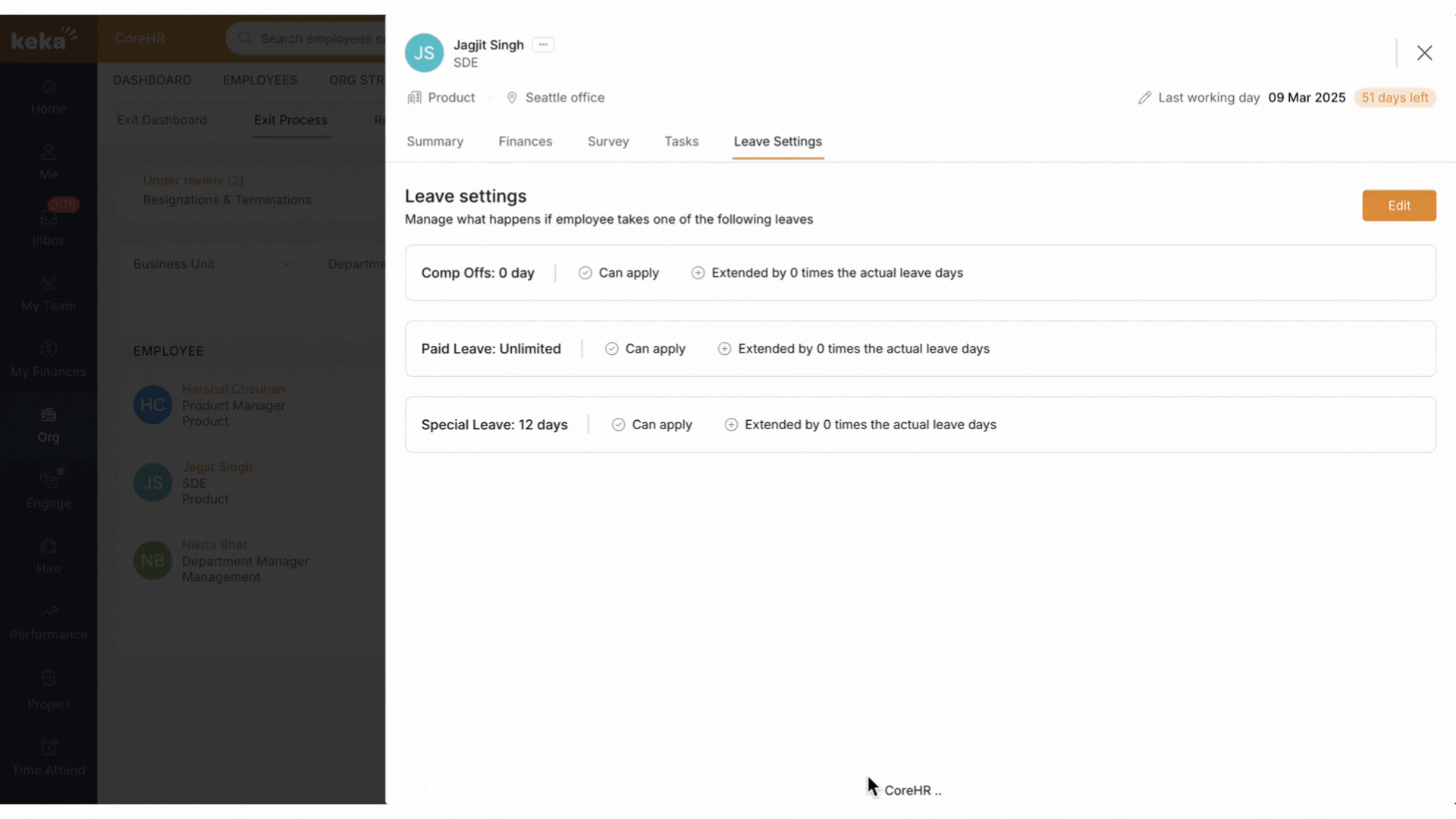Toggle Can apply check for Special Leave
1456x819 pixels.
tap(618, 425)
